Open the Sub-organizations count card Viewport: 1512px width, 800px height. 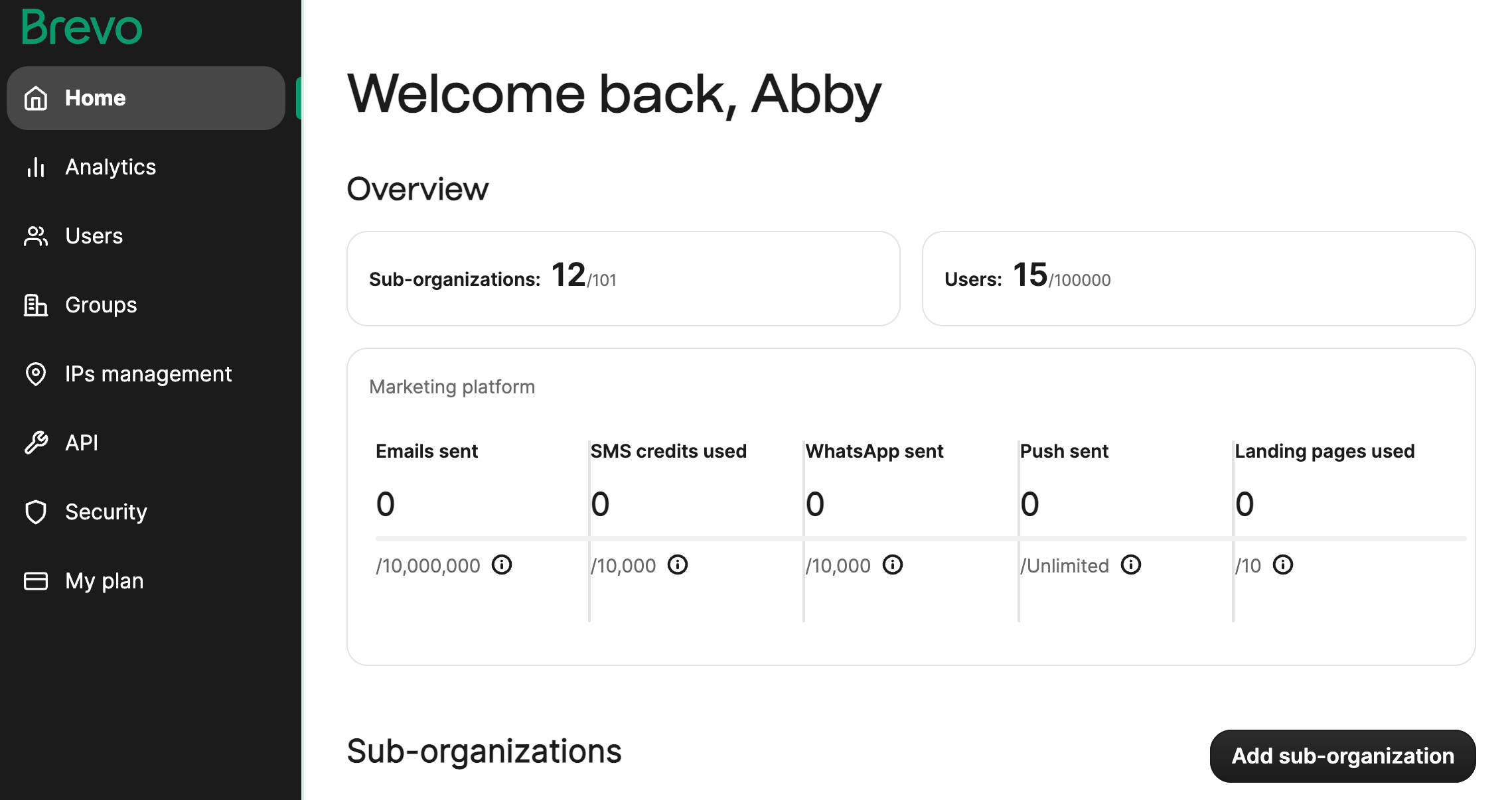623,279
